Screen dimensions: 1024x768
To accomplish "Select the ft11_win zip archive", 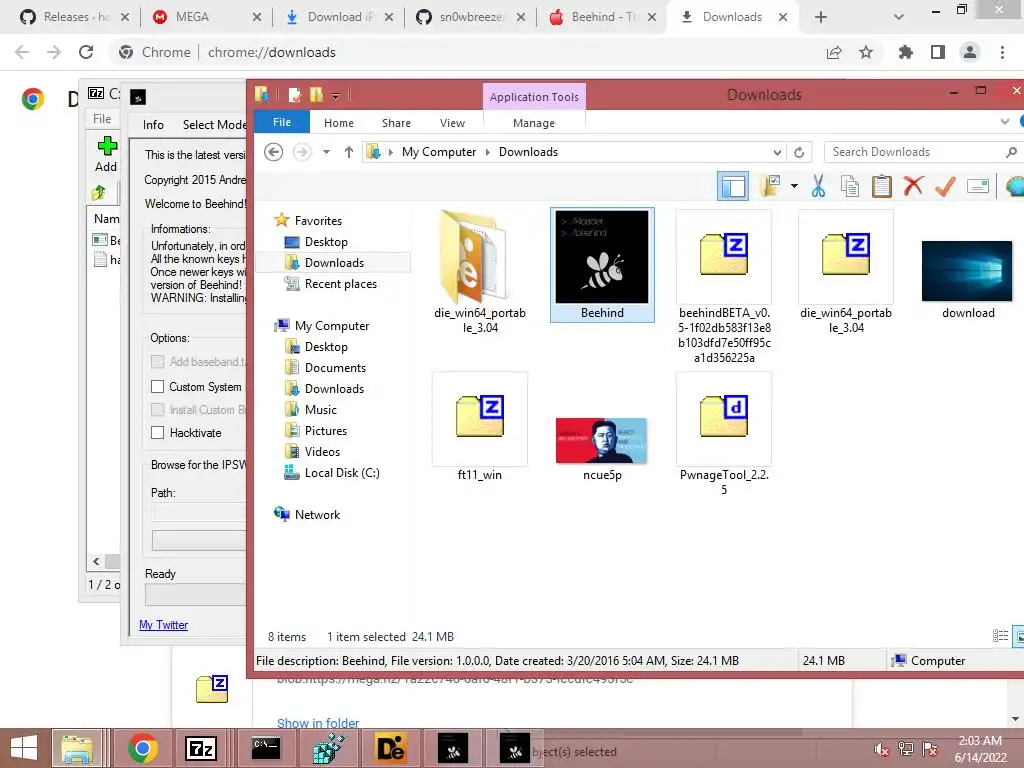I will [480, 427].
